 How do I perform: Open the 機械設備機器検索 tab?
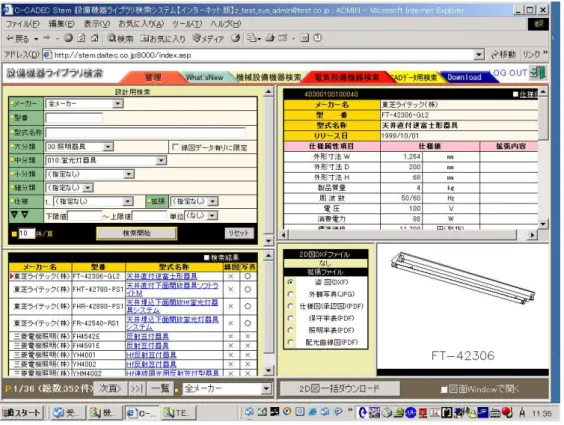point(268,77)
